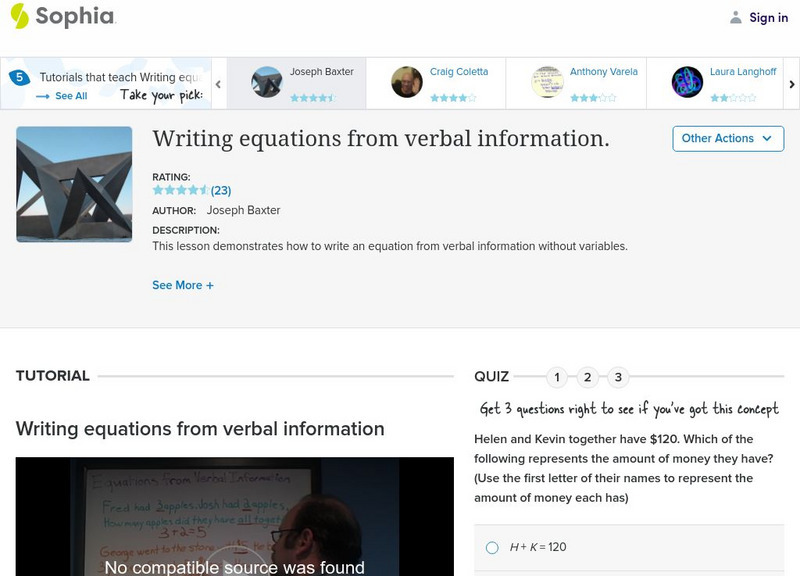Click the star rating under Laura Langhoff
Viewport: 800px width, 576px height.
pyautogui.click(x=733, y=97)
